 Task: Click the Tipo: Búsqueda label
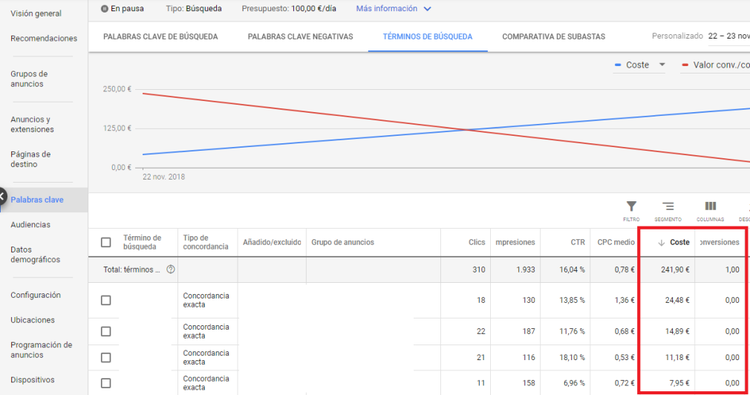click(x=194, y=9)
